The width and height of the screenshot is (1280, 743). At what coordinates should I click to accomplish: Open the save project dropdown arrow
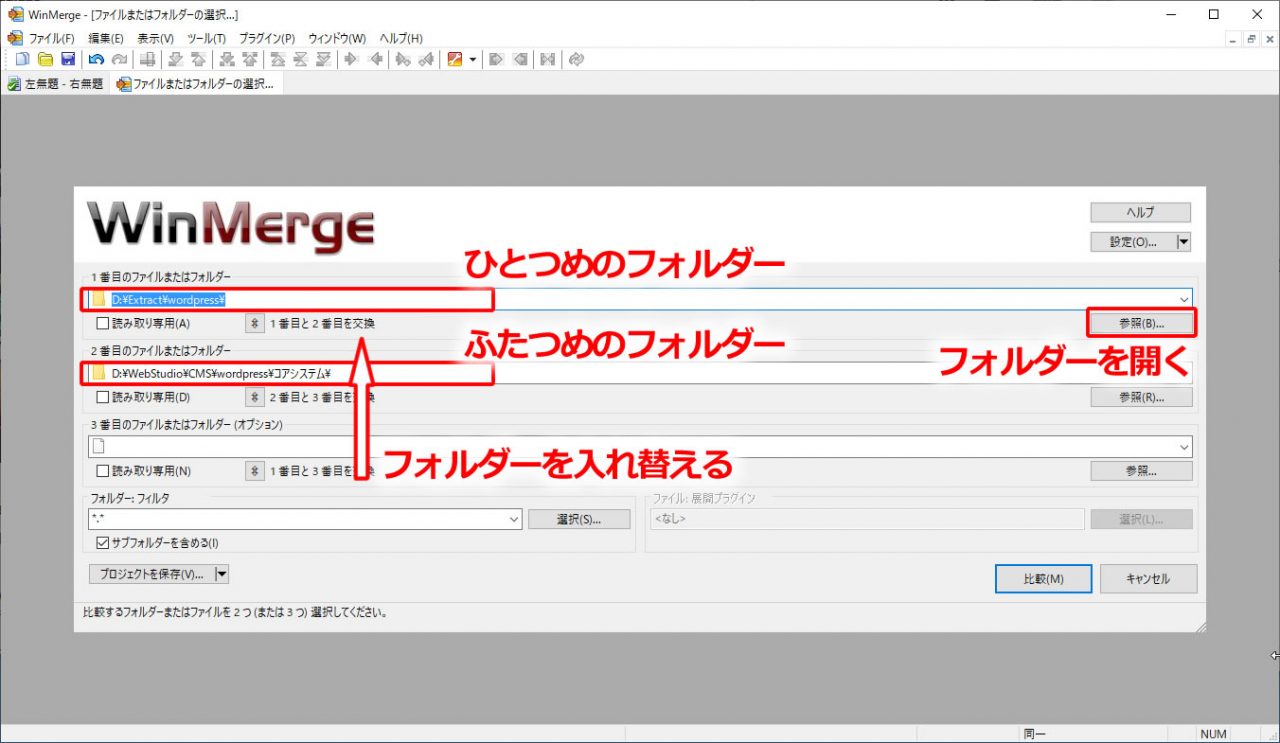[222, 573]
